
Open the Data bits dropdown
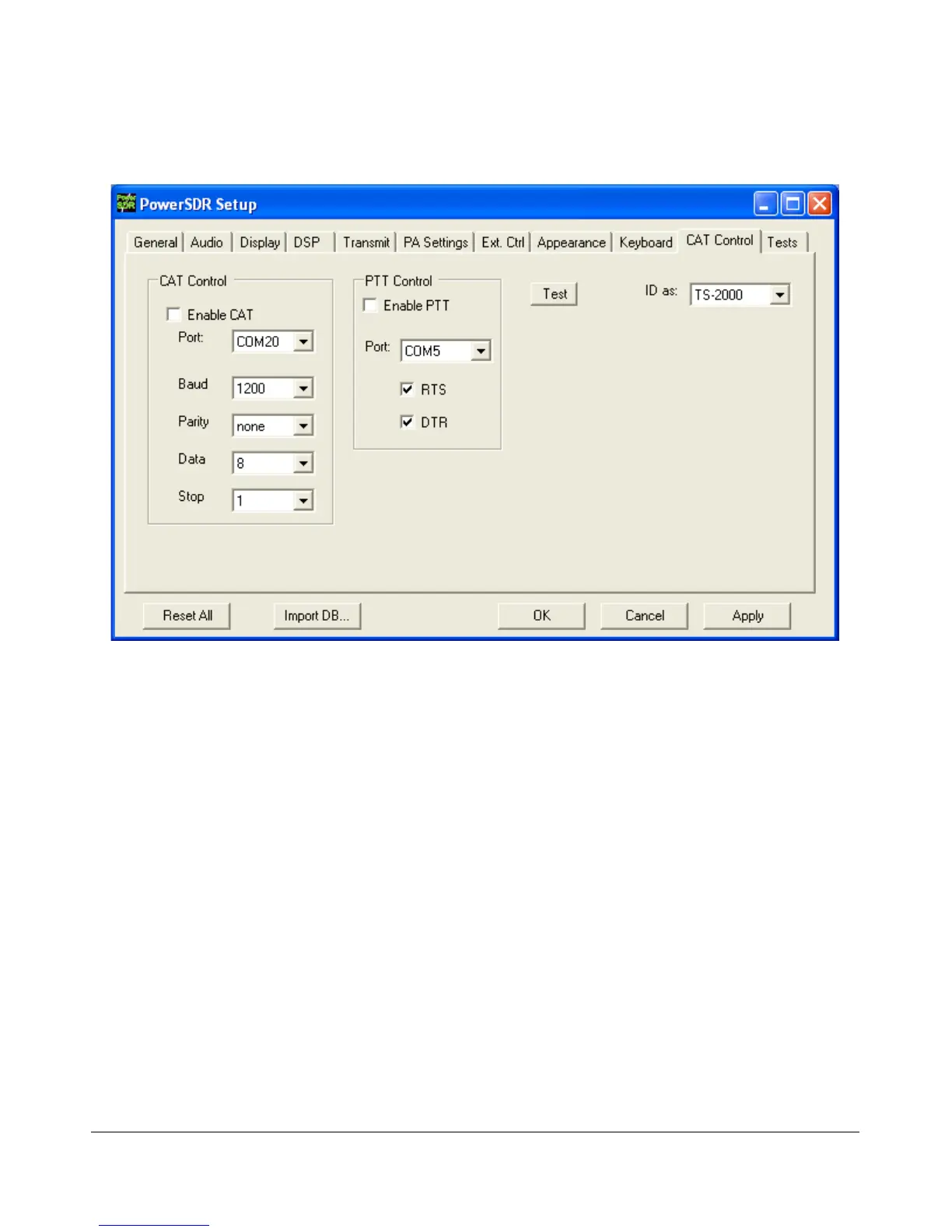click(x=303, y=463)
